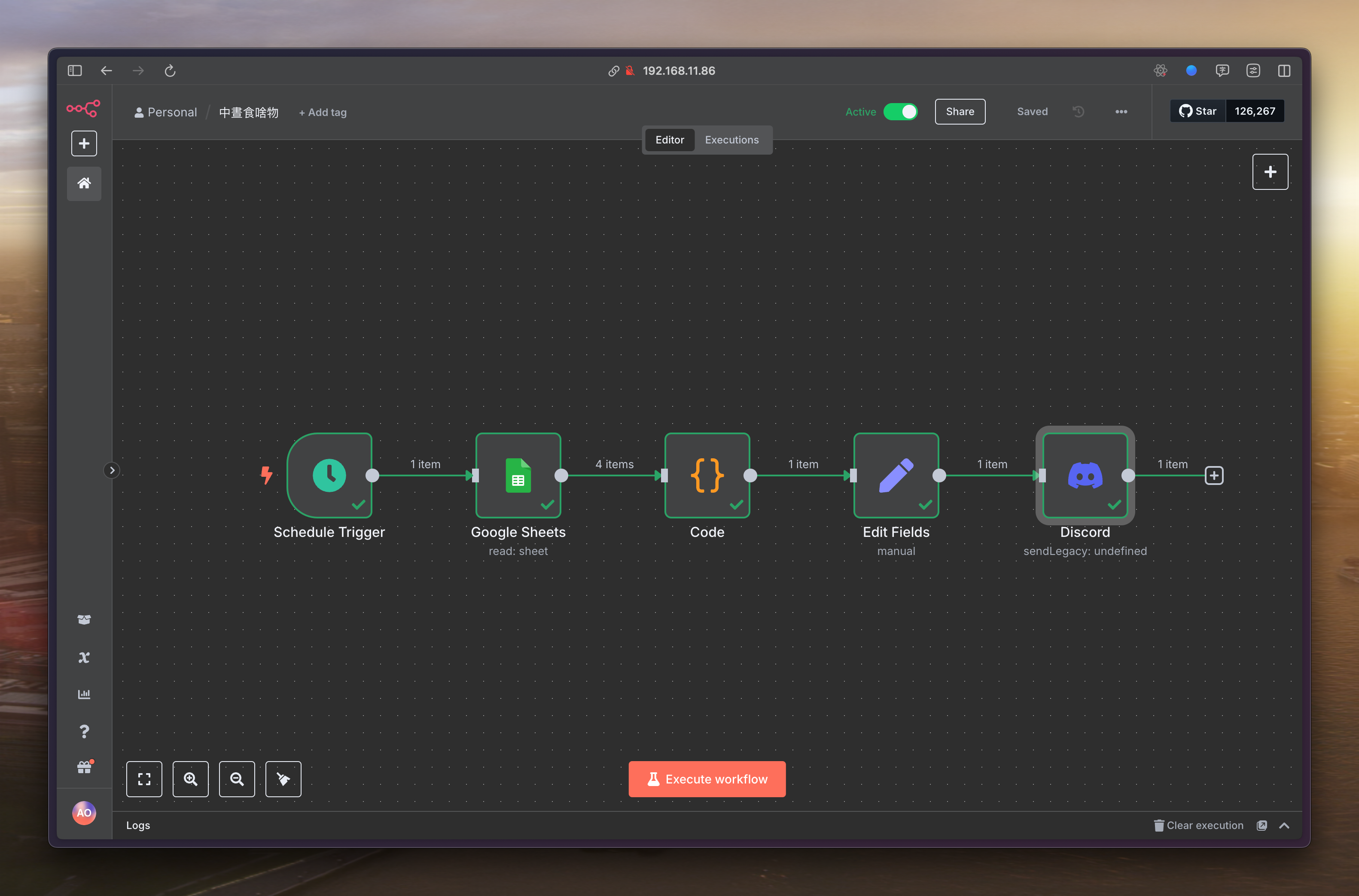The width and height of the screenshot is (1359, 896).
Task: Click the browser atom extension icon
Action: click(x=1160, y=70)
